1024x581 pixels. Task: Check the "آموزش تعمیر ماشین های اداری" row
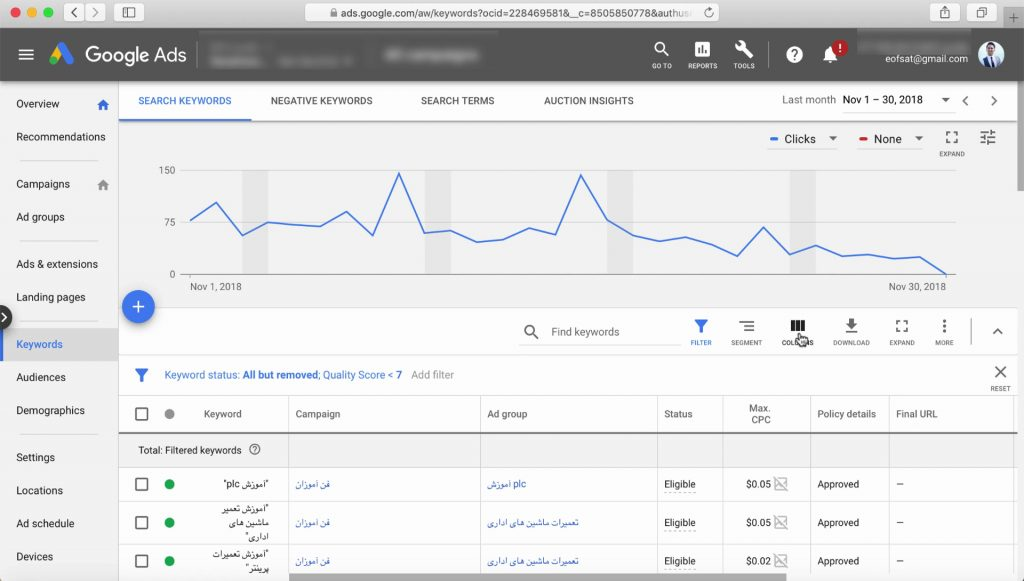coord(142,522)
